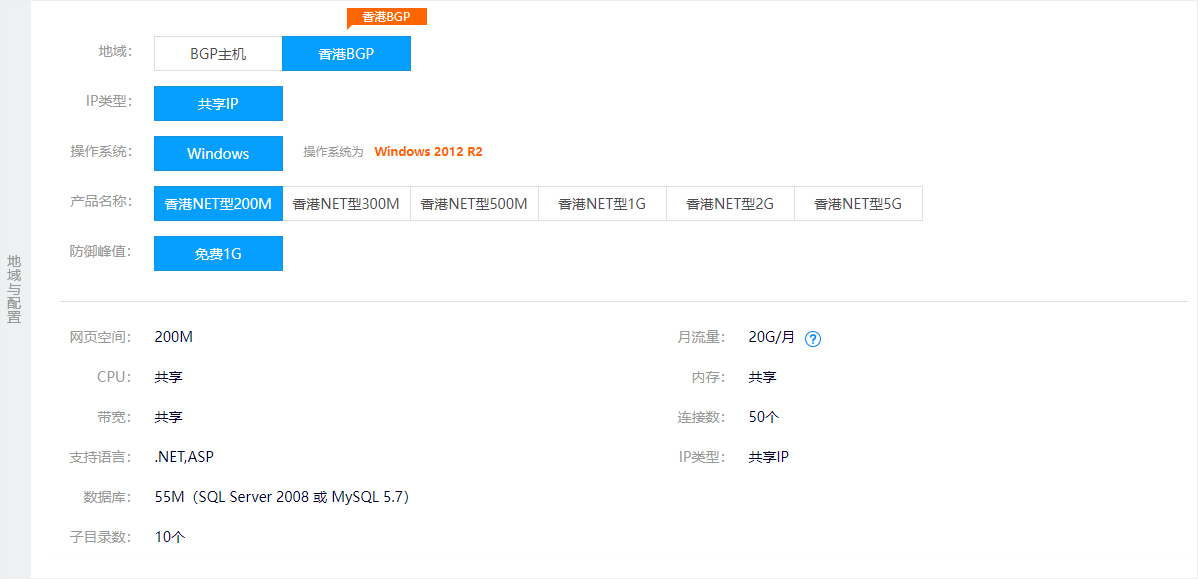Image resolution: width=1198 pixels, height=579 pixels.
Task: Select the 免费1G defense peak option
Action: point(219,254)
